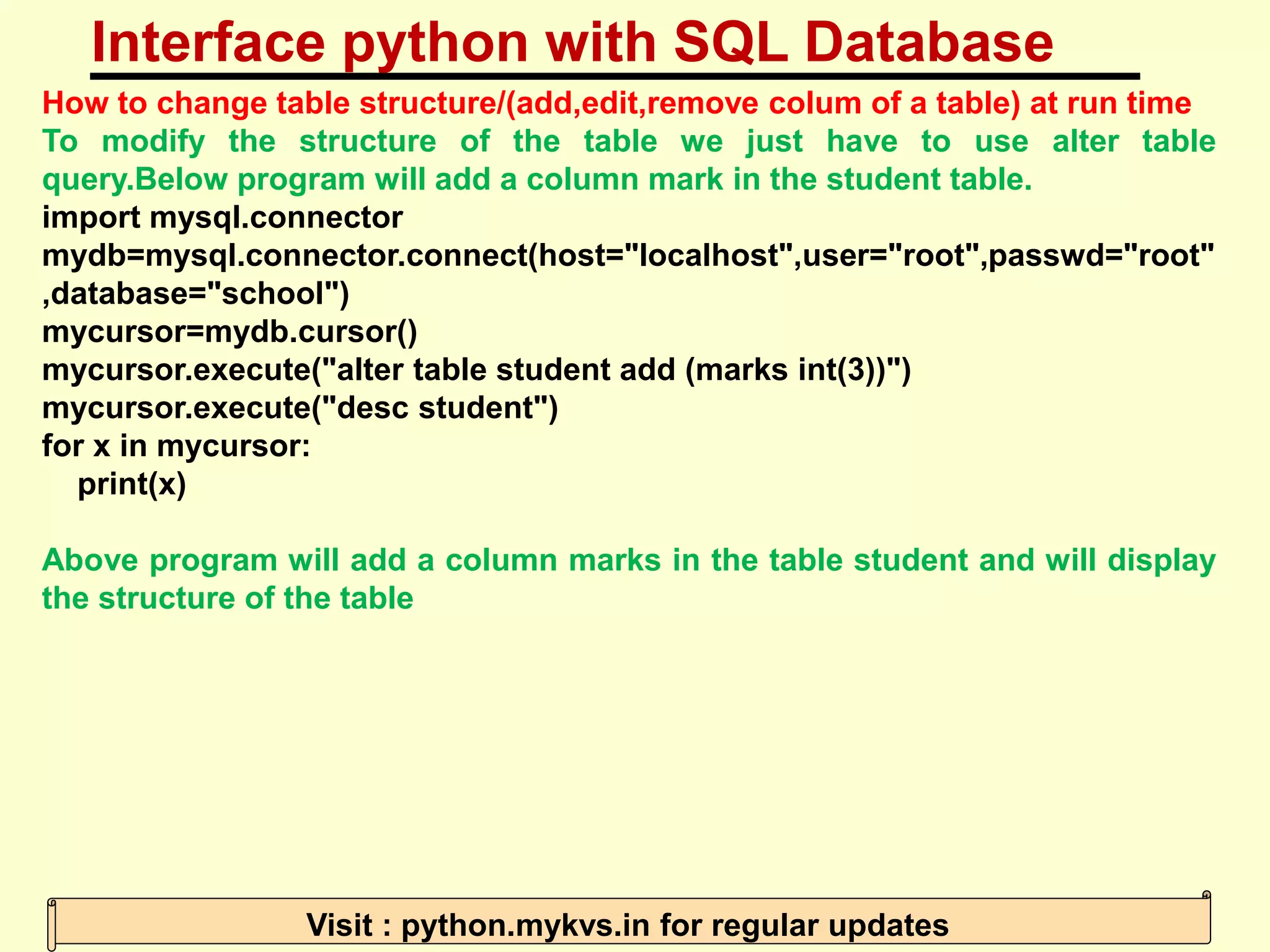Click the slide title 'Interface python with SQL Database'
This screenshot has height=952, width=1270.
(x=572, y=42)
